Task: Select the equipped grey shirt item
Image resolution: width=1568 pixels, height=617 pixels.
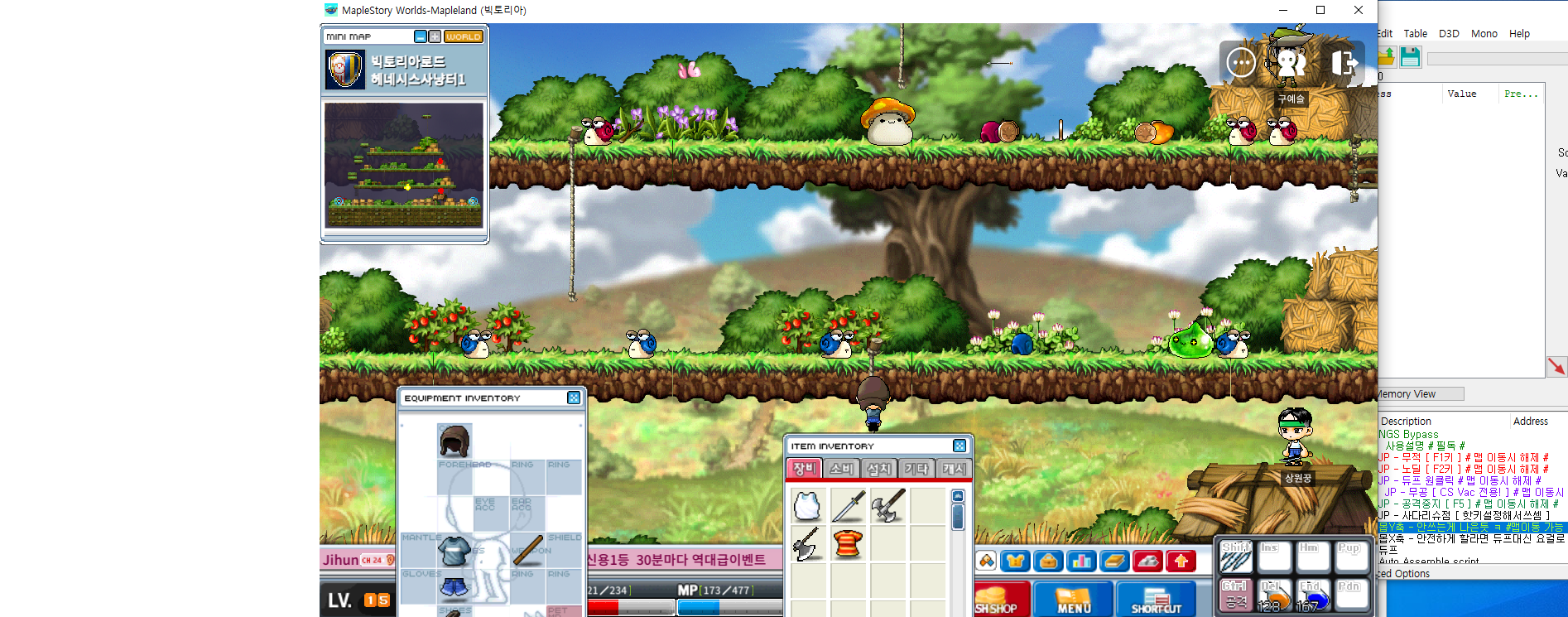Action: 455,549
